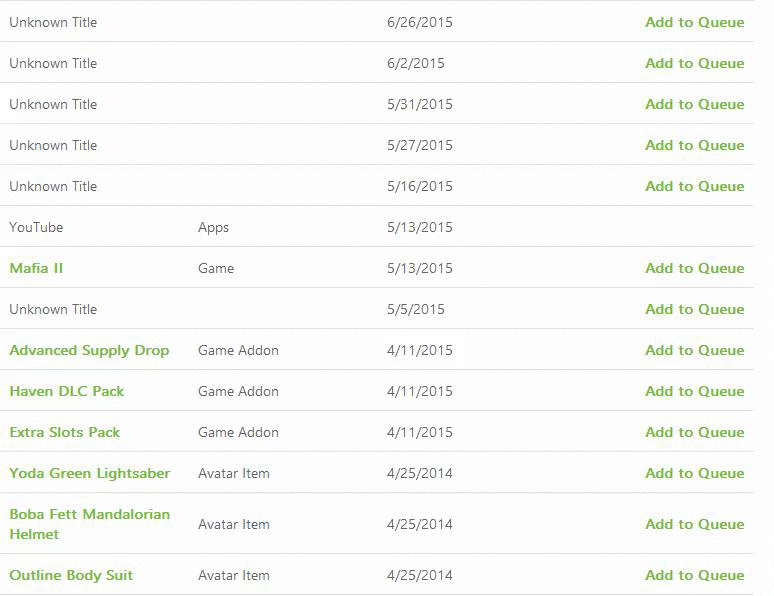774x596 pixels.
Task: Add Outline Body Suit to queue
Action: pos(694,575)
